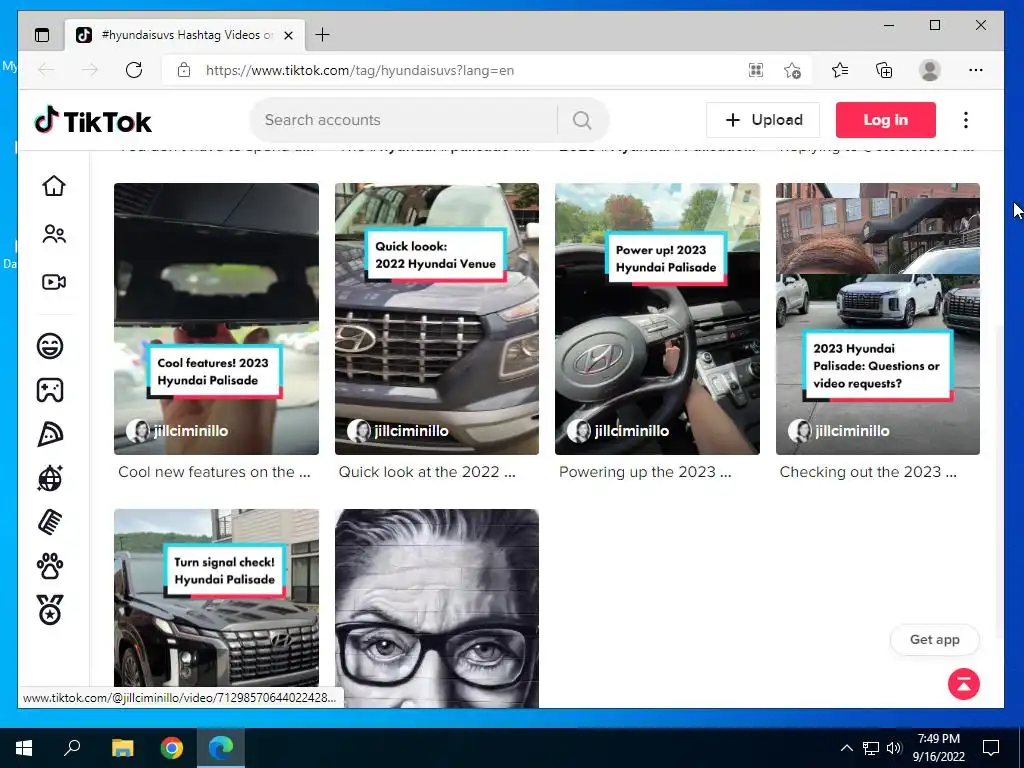Open caption 'Powering up the 2023 ...'
The height and width of the screenshot is (768, 1024).
[x=645, y=472]
